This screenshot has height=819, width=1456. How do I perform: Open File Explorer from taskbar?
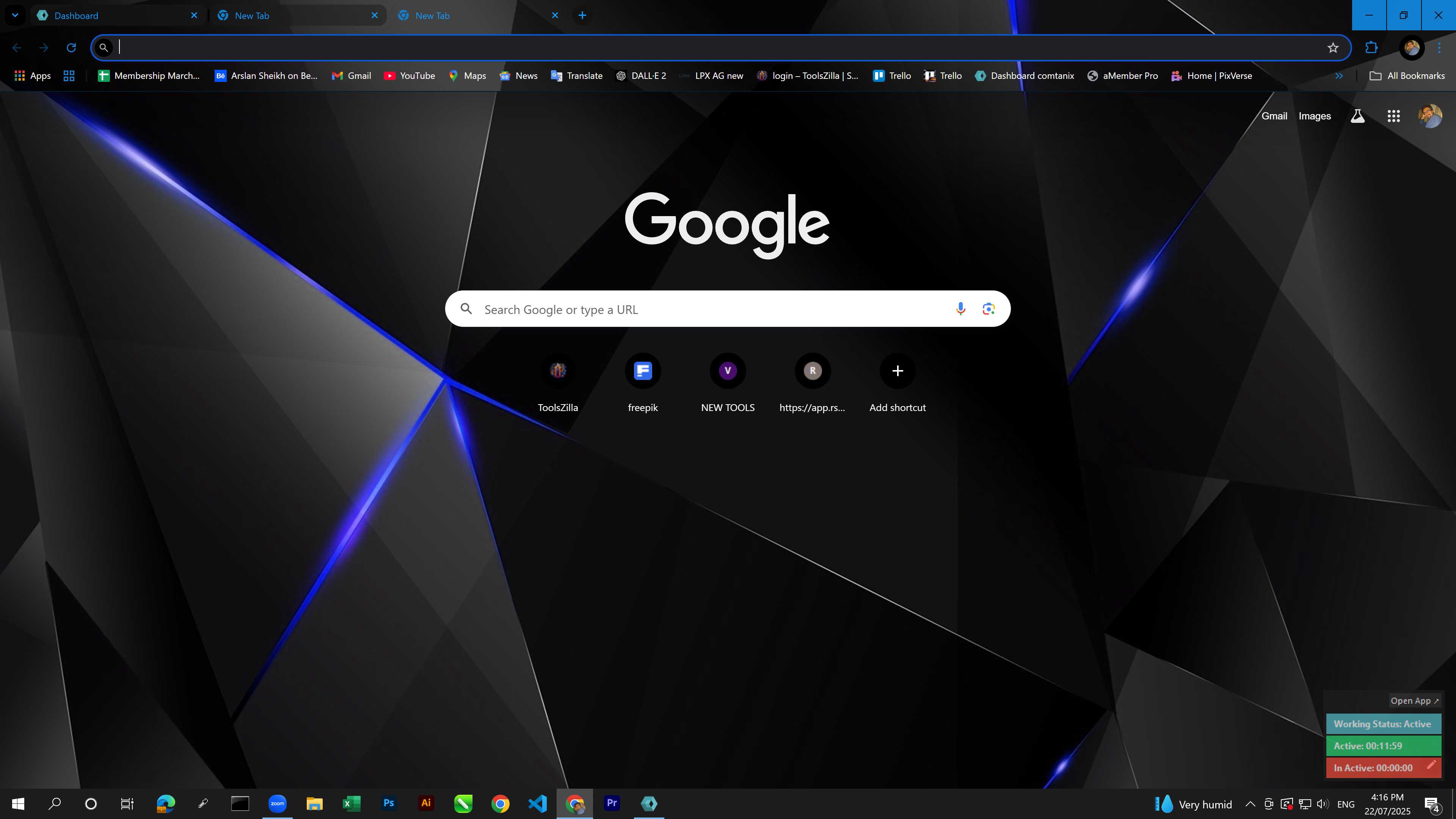(x=314, y=803)
